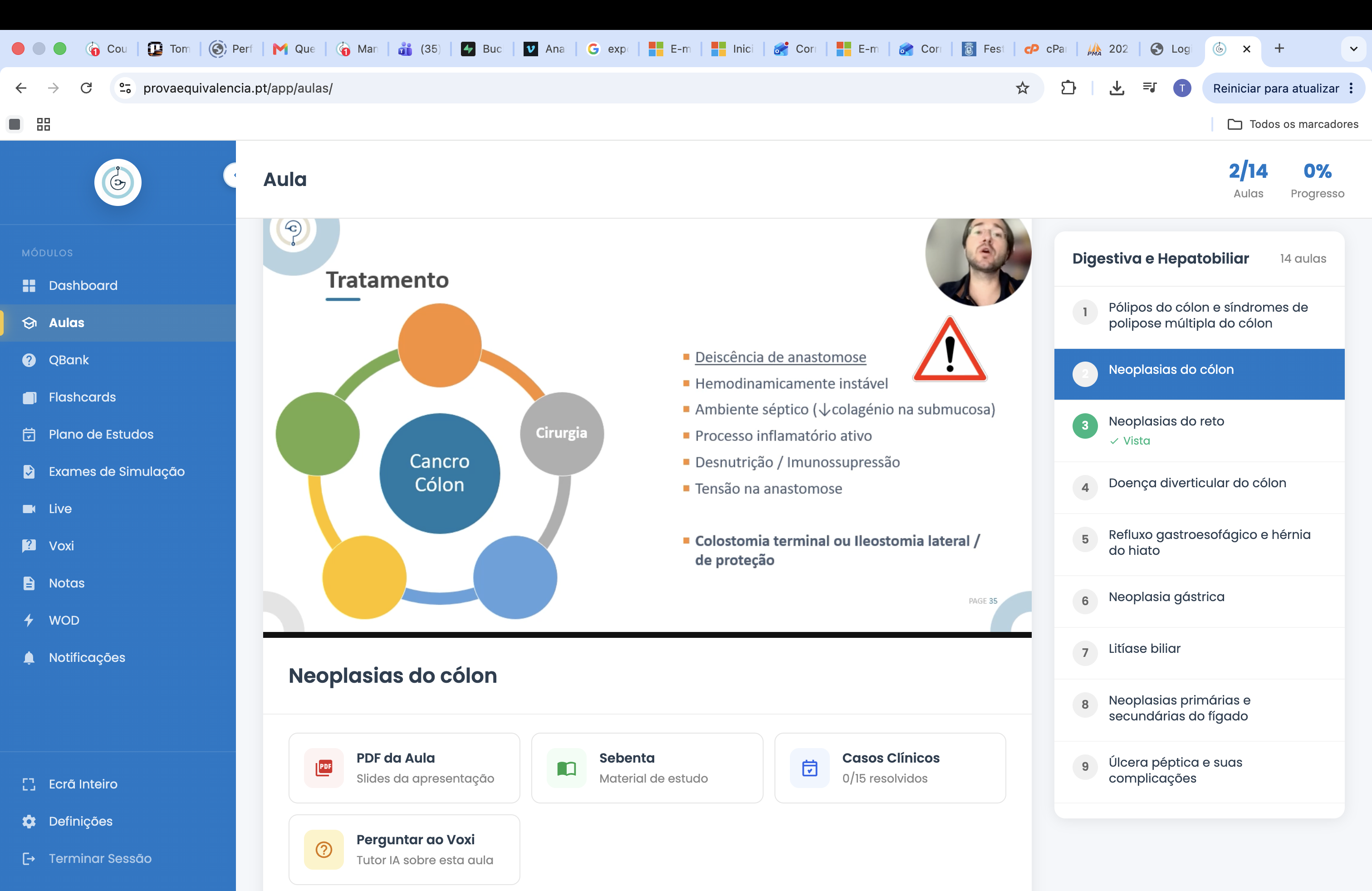
Task: Select Aulas in the sidebar
Action: pos(118,323)
